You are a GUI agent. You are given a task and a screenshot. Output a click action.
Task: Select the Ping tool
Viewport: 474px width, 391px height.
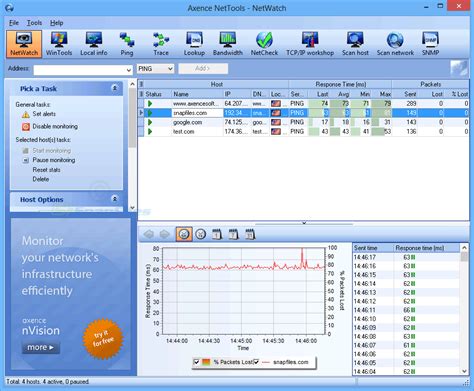[127, 44]
